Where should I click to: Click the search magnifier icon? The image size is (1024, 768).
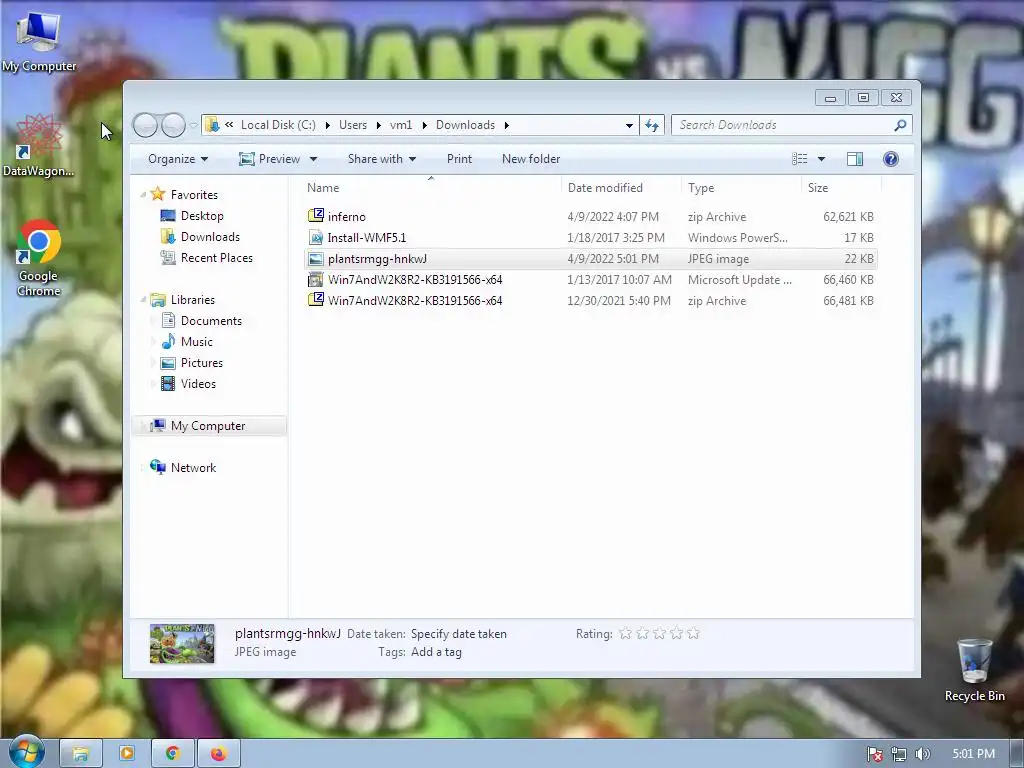click(x=901, y=125)
